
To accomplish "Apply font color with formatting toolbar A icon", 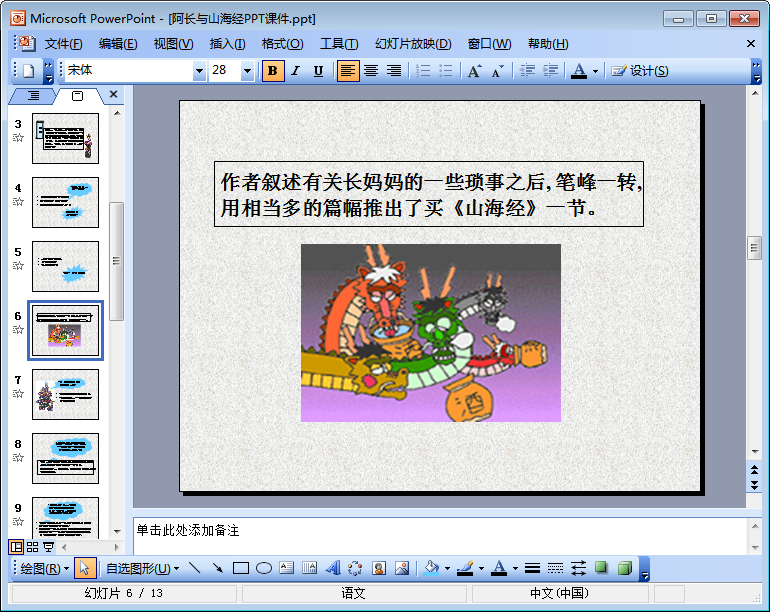I will (x=579, y=71).
